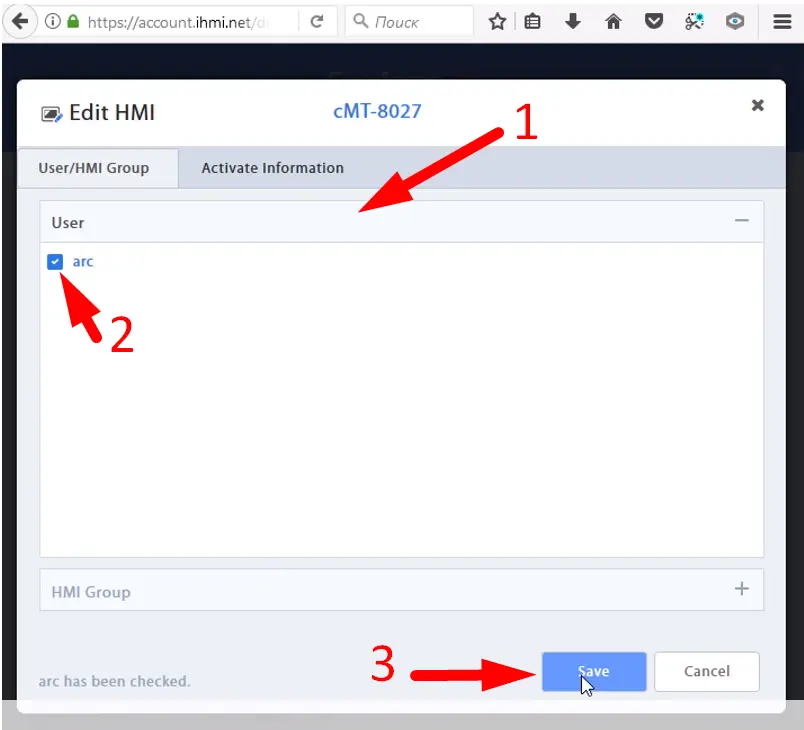Viewport: 804px width, 730px height.
Task: Focus the Поиск search field
Action: 409,22
